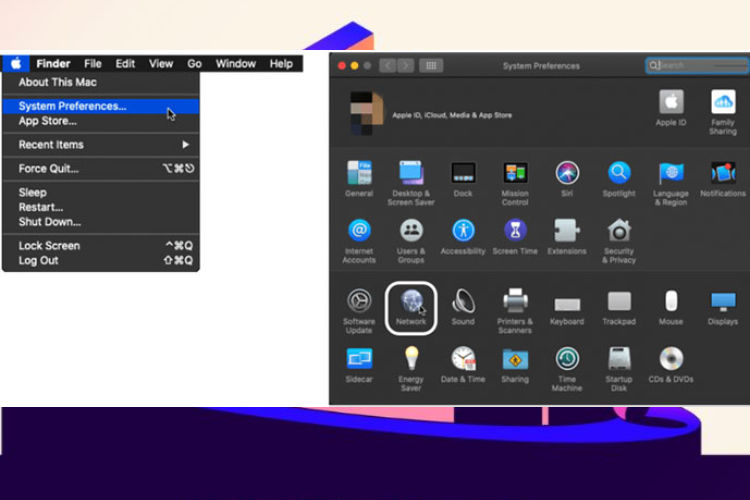Open the Siri preferences pane

(x=567, y=178)
